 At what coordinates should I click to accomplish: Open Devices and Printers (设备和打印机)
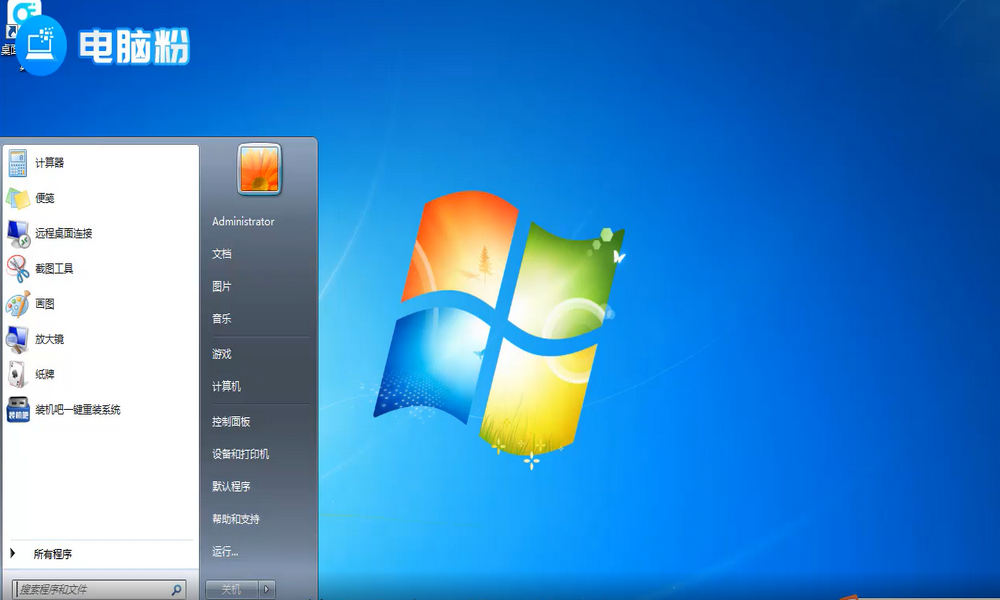(x=240, y=454)
